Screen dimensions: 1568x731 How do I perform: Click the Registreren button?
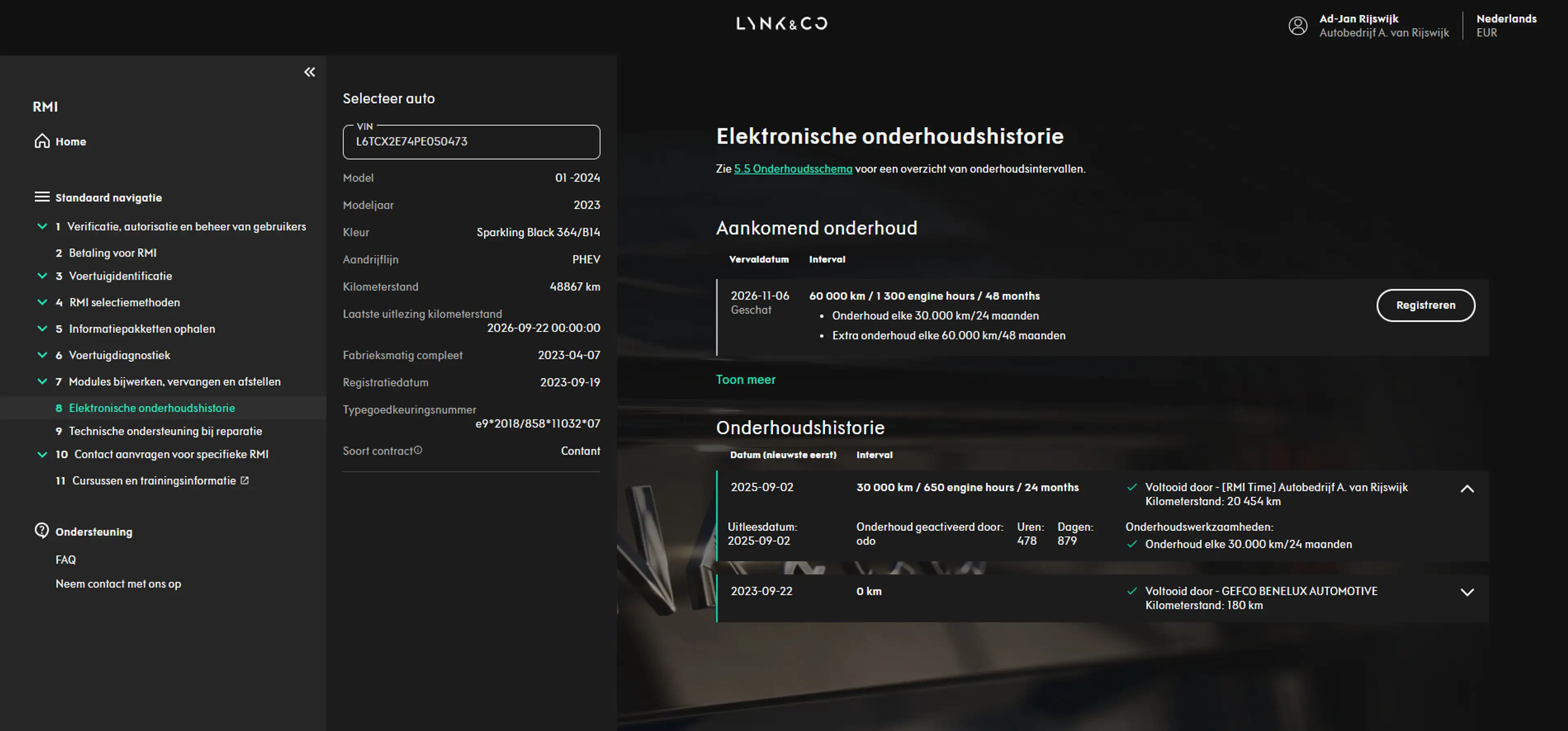tap(1425, 305)
